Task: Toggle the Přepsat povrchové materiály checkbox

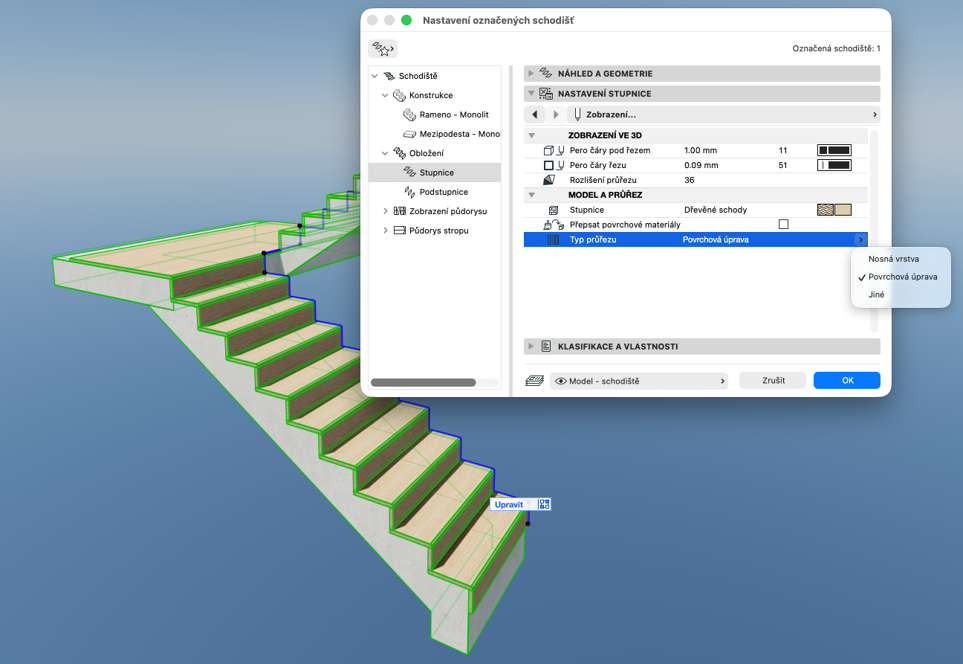Action: click(x=783, y=224)
